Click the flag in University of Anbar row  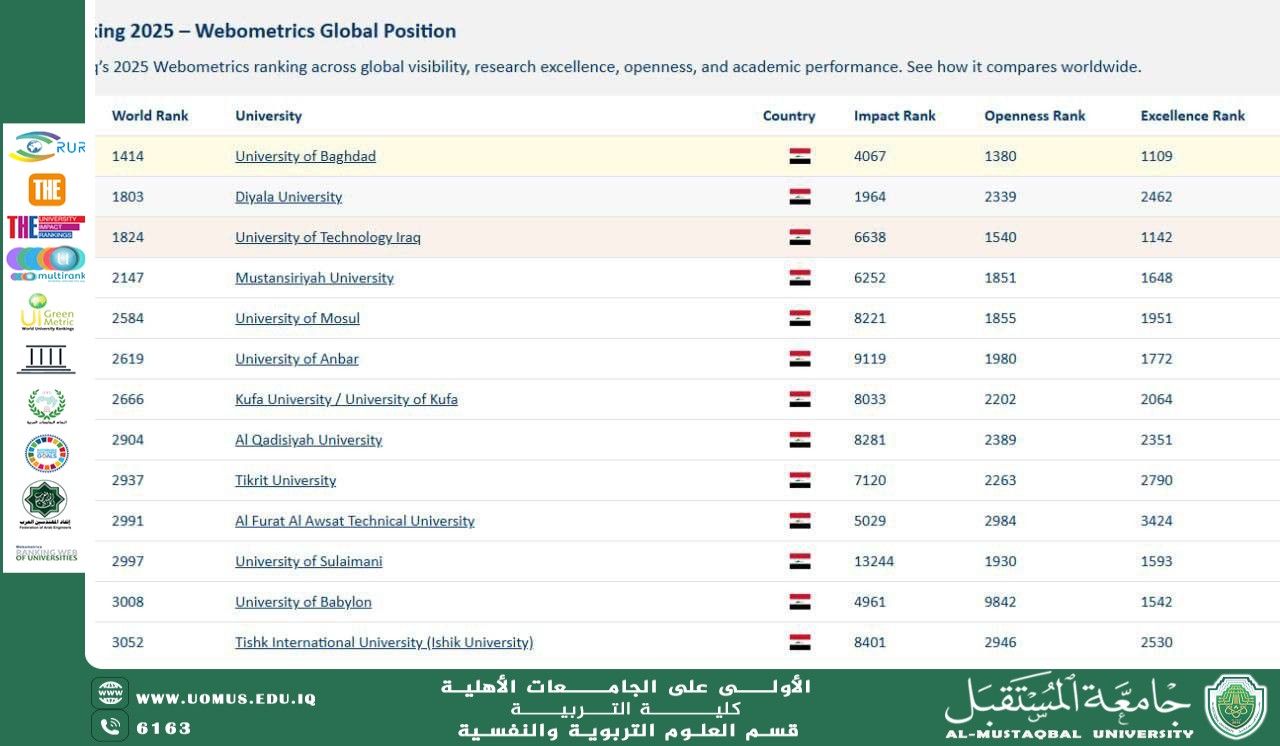pos(800,359)
